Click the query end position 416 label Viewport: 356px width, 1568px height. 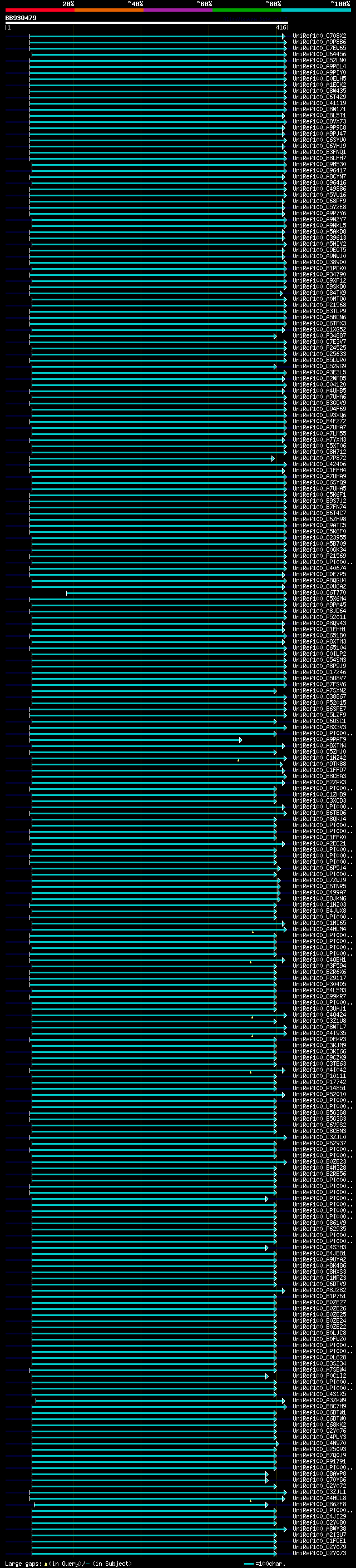(x=281, y=27)
